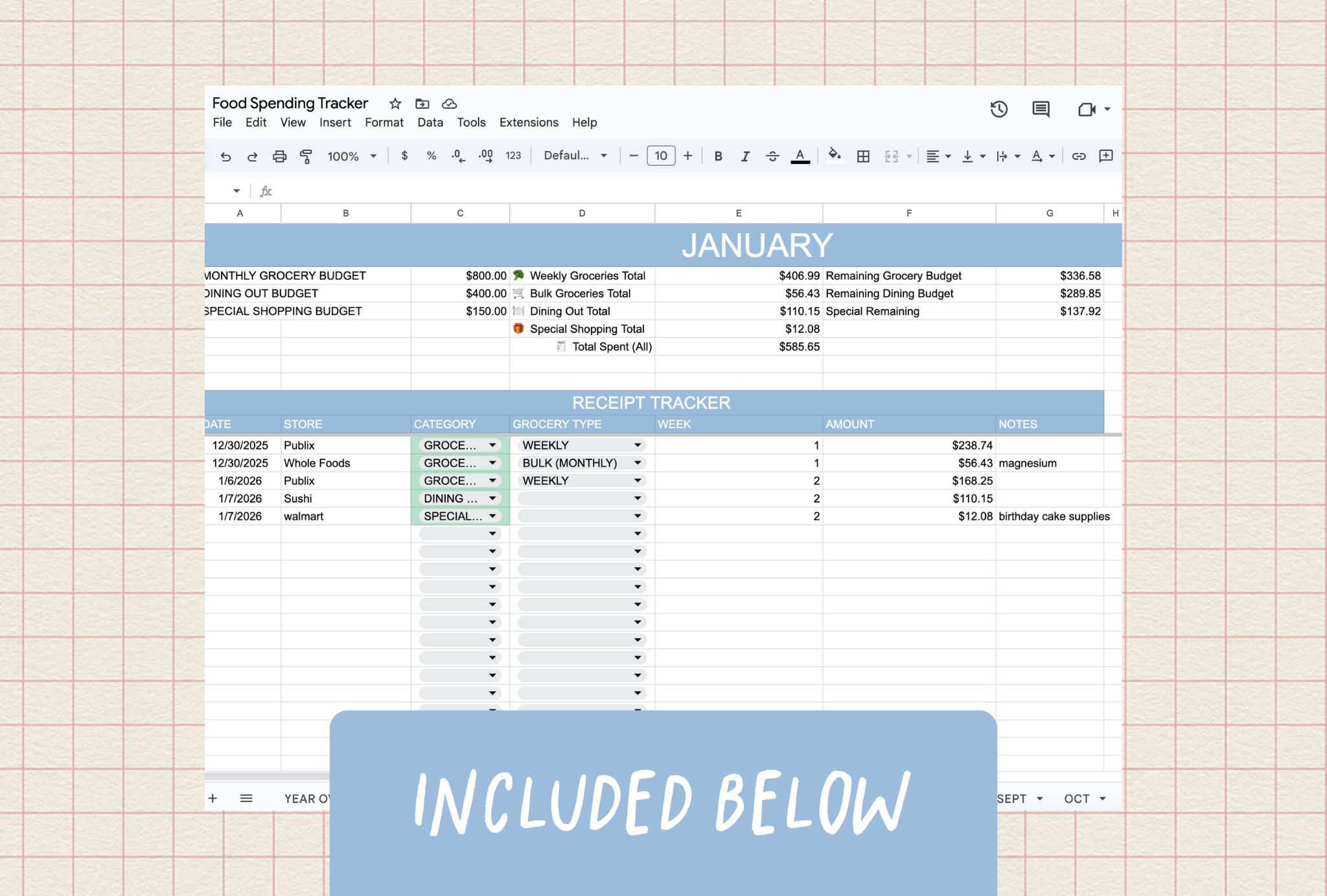The width and height of the screenshot is (1327, 896).
Task: Open version history clock icon
Action: [998, 109]
